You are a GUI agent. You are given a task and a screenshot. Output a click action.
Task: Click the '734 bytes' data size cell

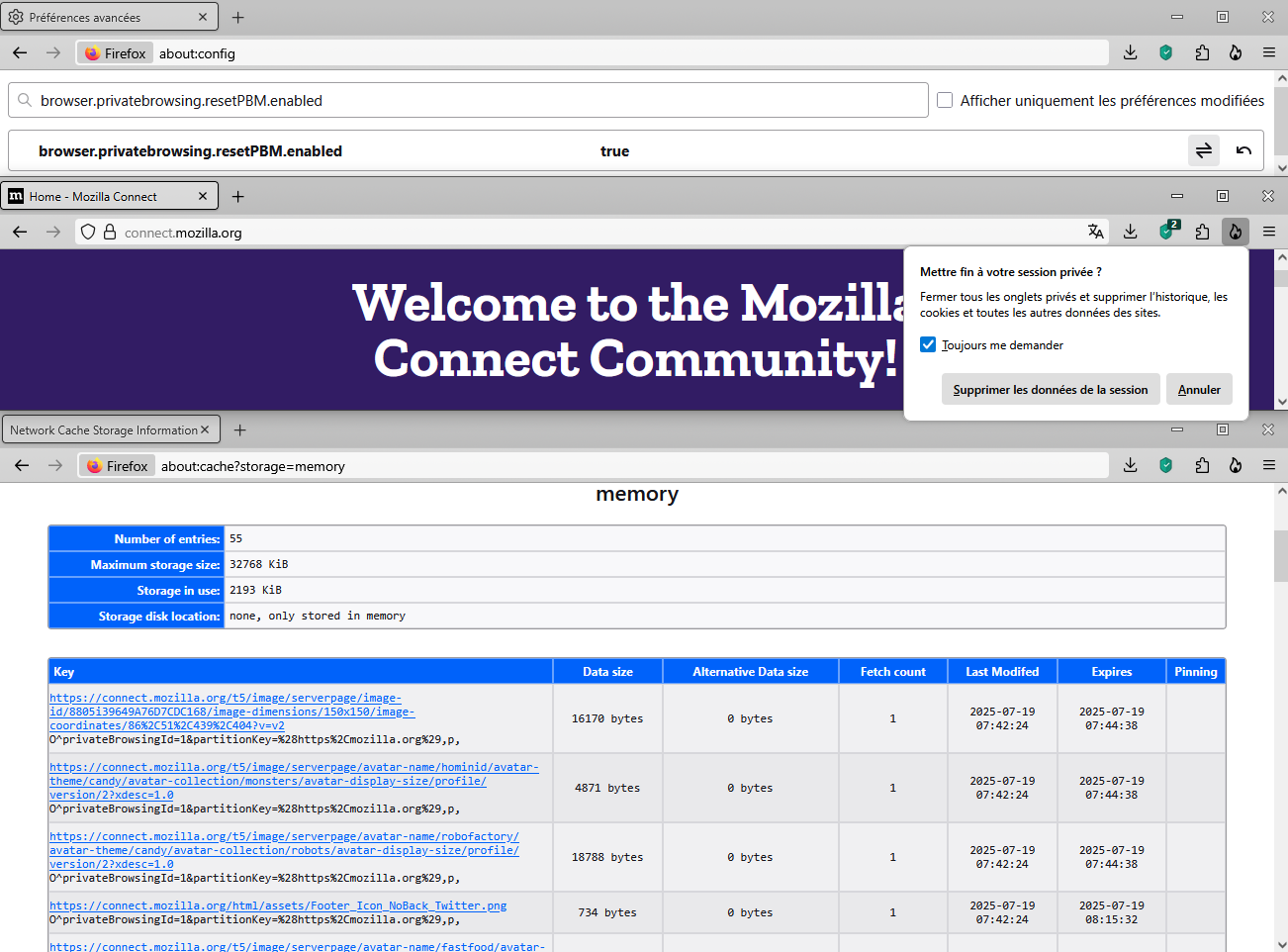click(607, 912)
